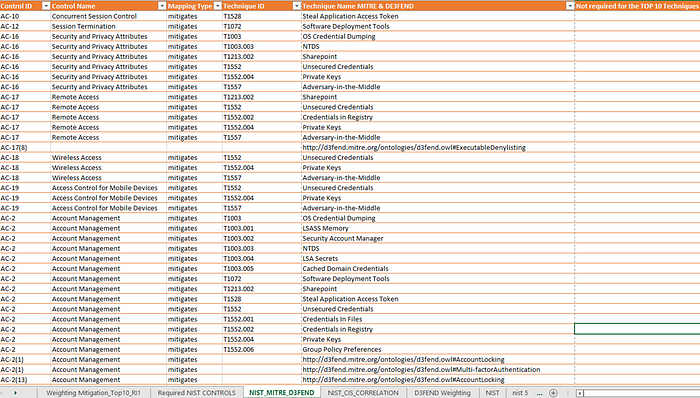The height and width of the screenshot is (398, 700).
Task: Show more sheets via the ellipsis
Action: [x=539, y=393]
